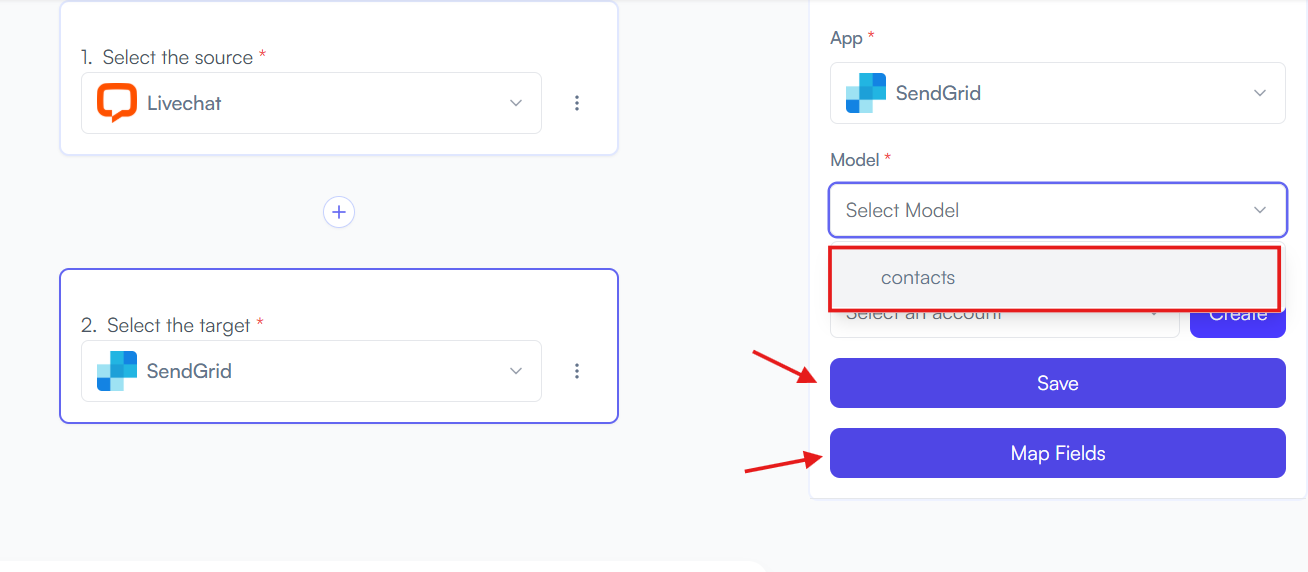Open the three-dot menu beside SendGrid target
Image resolution: width=1308 pixels, height=572 pixels.
[x=577, y=371]
